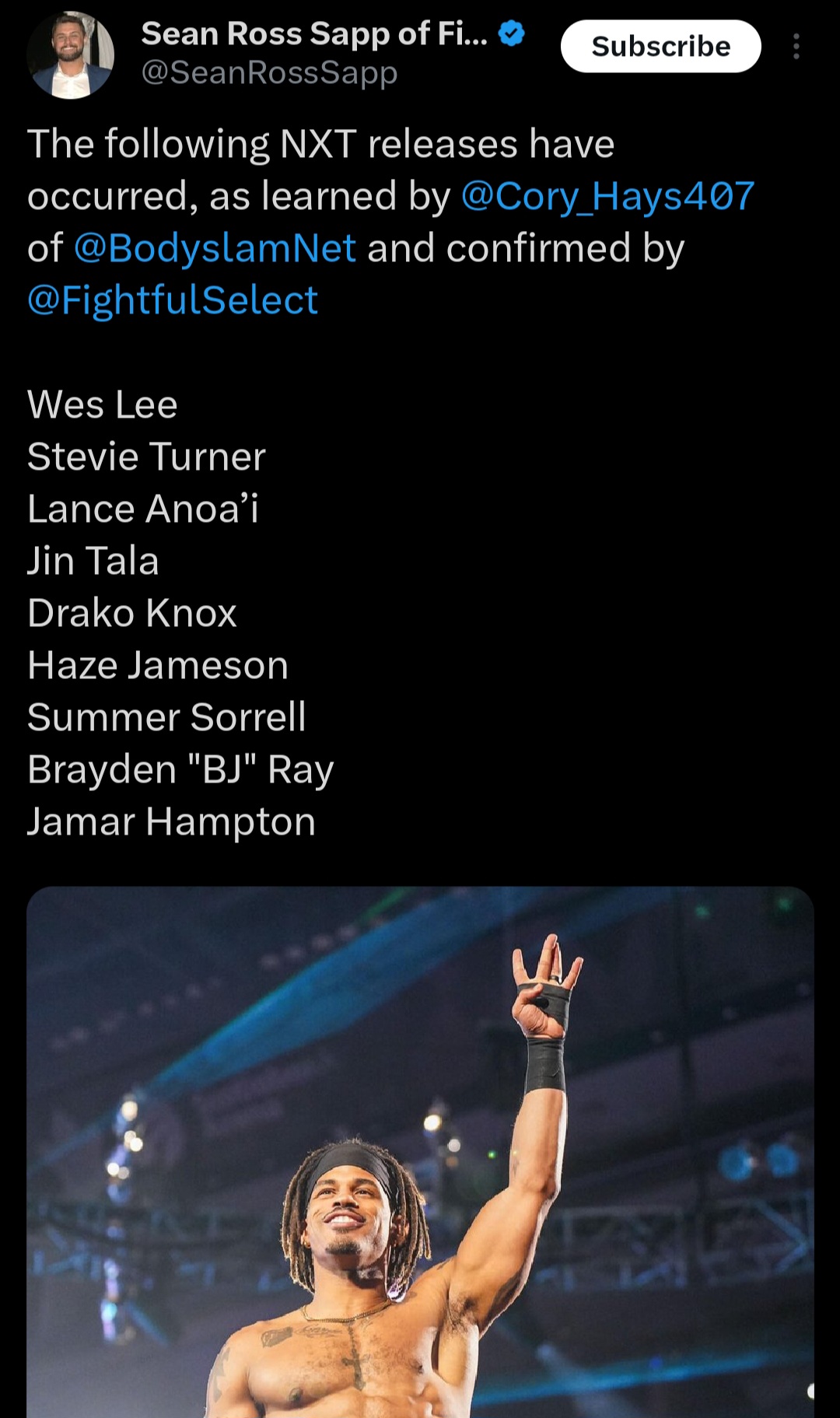The height and width of the screenshot is (1418, 840).
Task: Click the Haze Jameson line
Action: point(158,665)
